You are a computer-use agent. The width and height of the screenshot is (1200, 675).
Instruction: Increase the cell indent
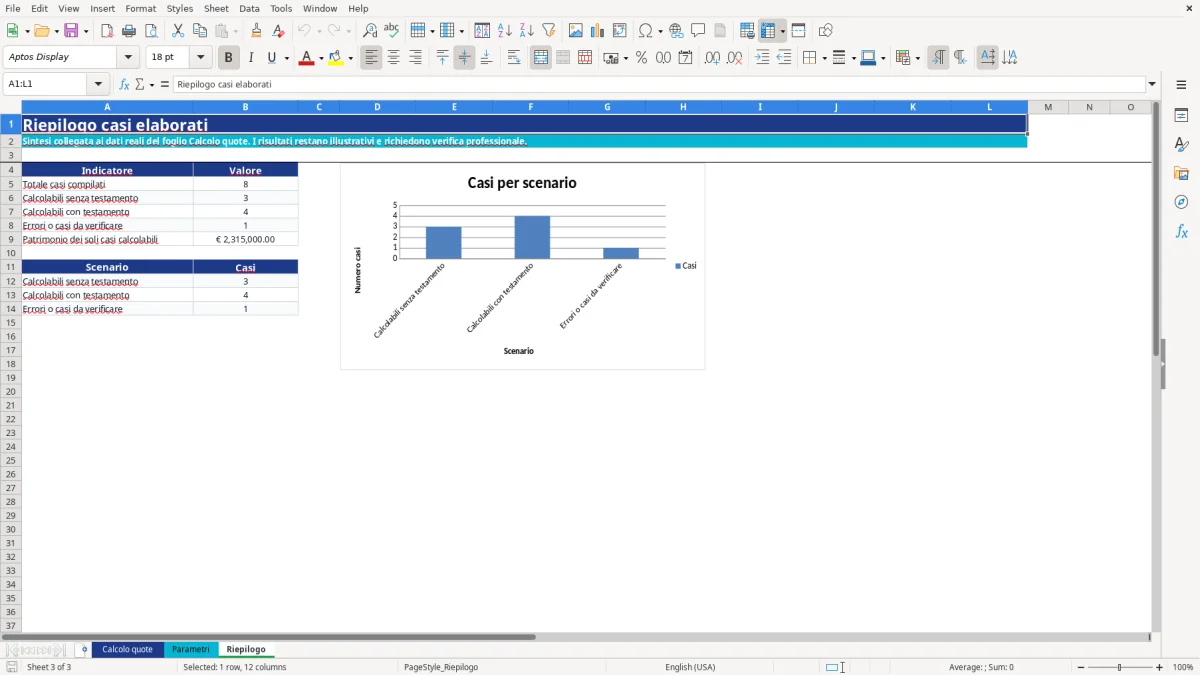[x=762, y=58]
